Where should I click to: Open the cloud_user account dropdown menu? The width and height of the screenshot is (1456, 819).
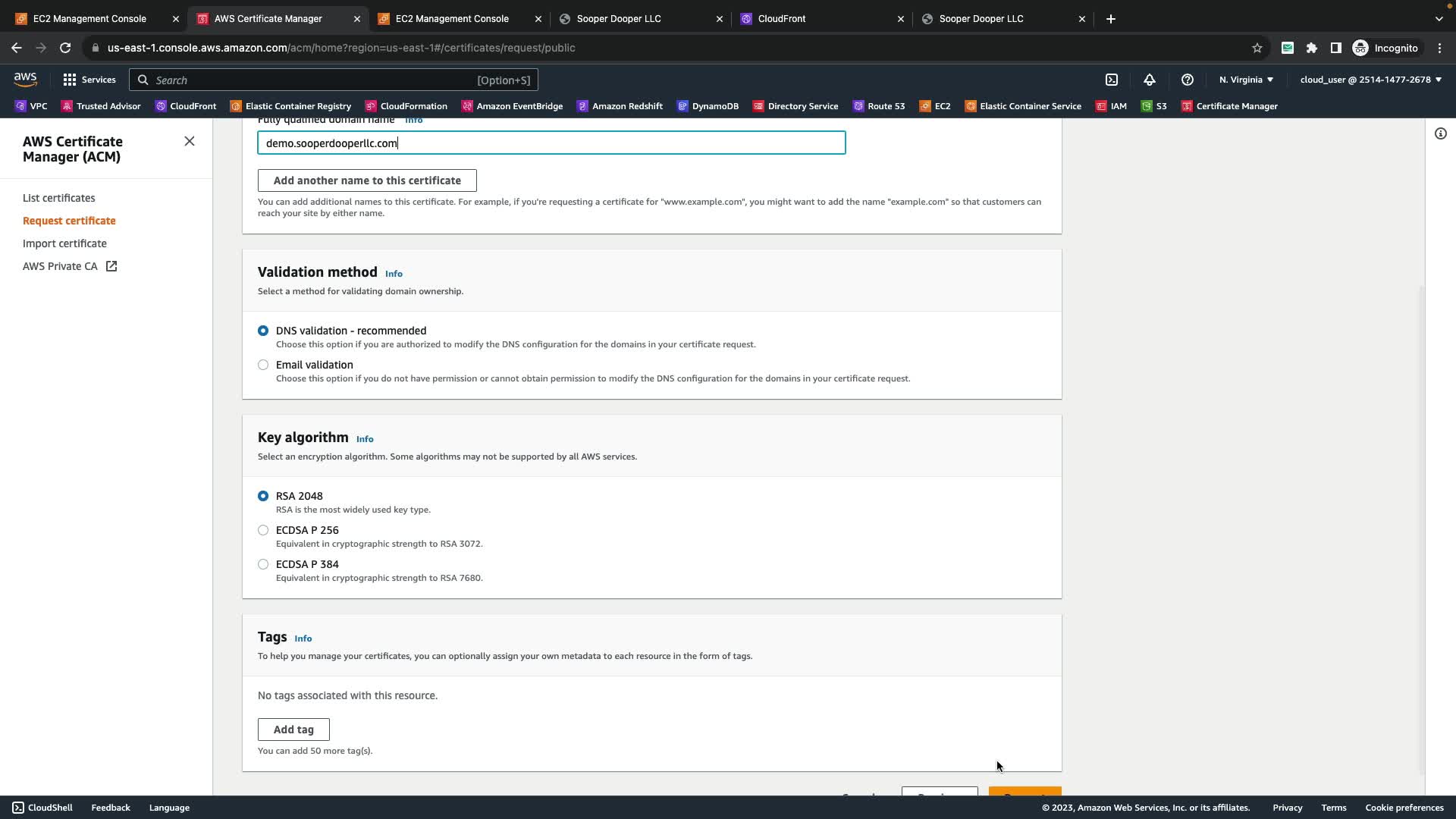coord(1370,80)
